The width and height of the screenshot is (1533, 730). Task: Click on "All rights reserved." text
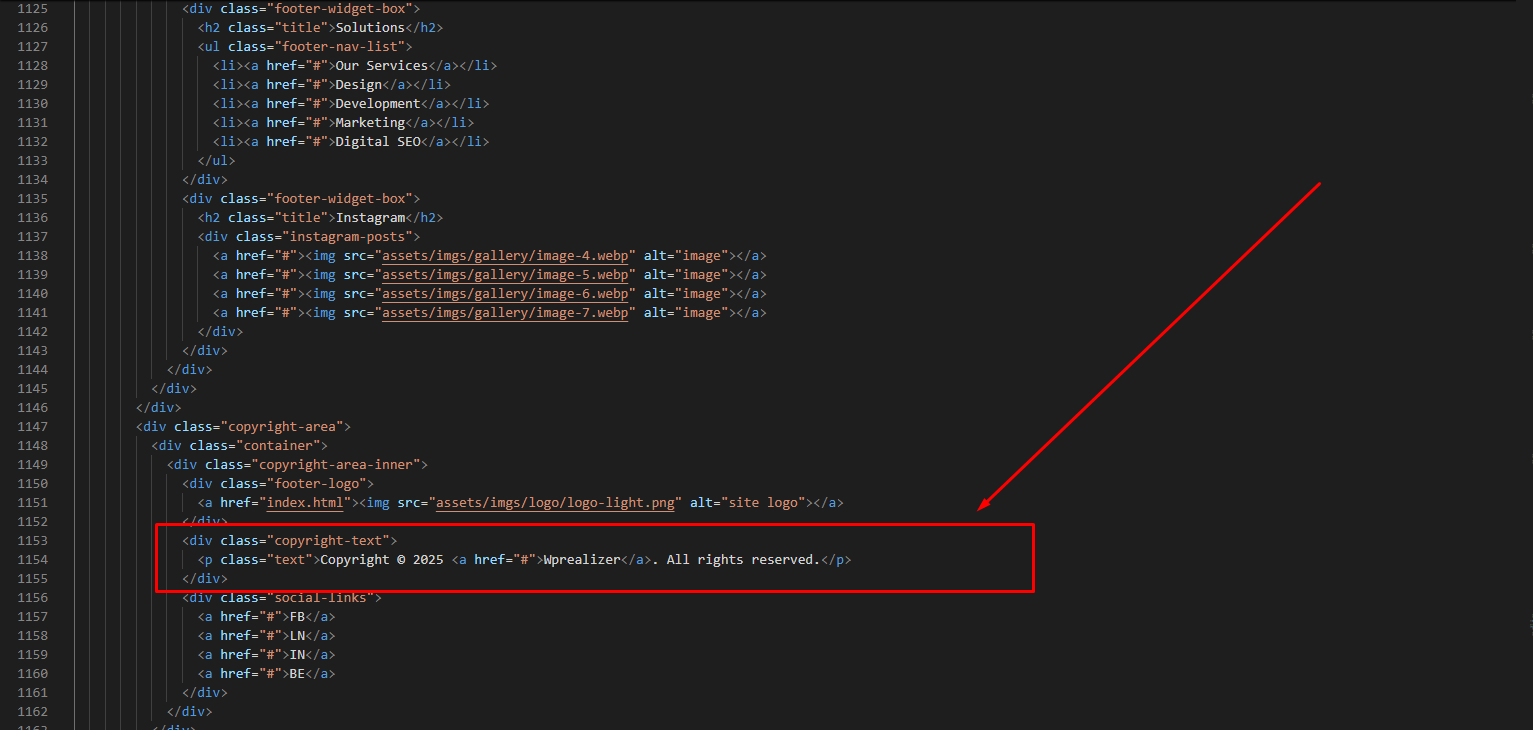[x=742, y=560]
